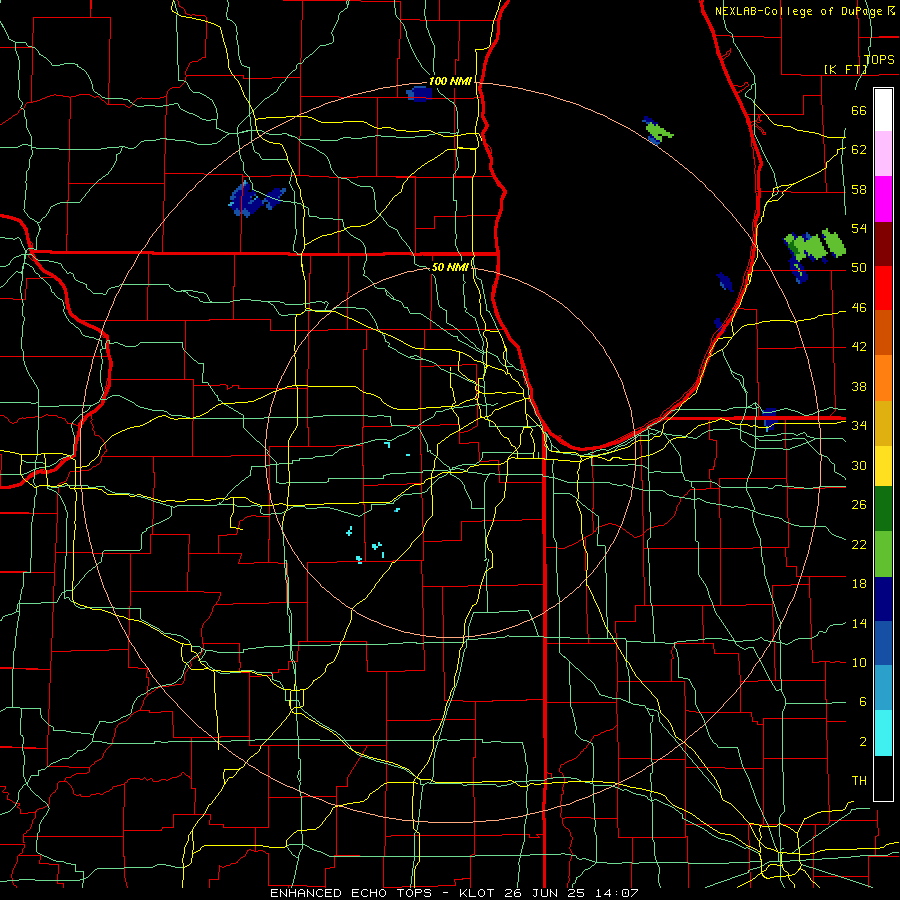Screen dimensions: 900x900
Task: Click the legend value 22
Action: pyautogui.click(x=859, y=545)
